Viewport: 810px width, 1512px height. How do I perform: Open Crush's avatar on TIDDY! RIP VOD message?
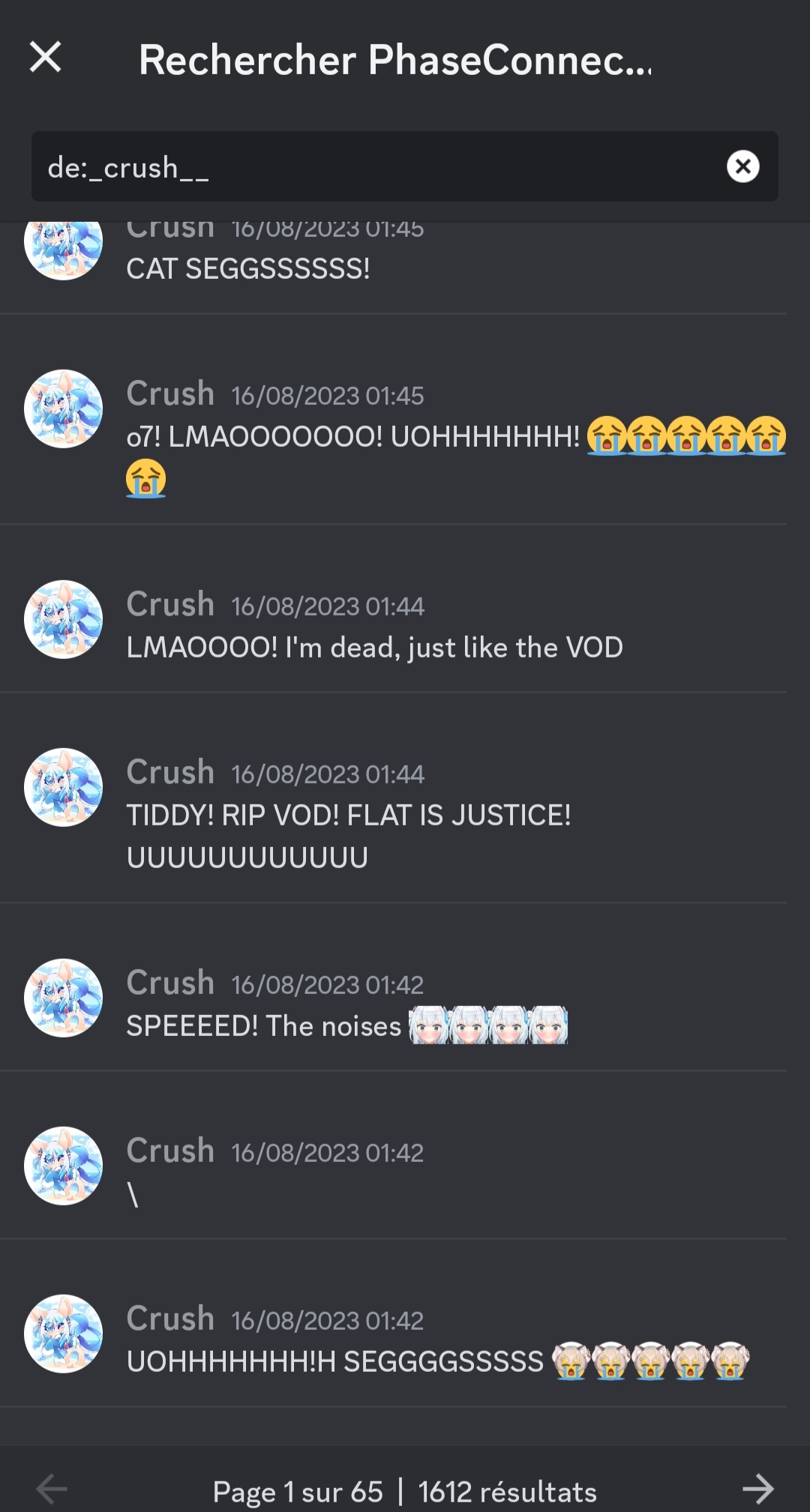click(63, 787)
